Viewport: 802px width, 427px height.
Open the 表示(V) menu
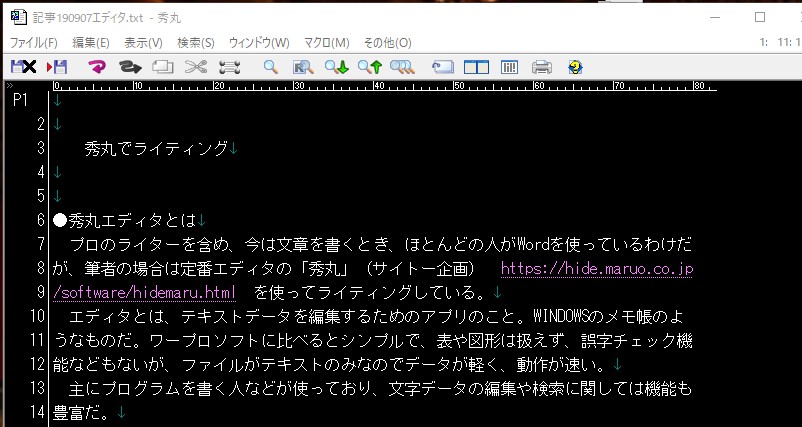pos(143,42)
